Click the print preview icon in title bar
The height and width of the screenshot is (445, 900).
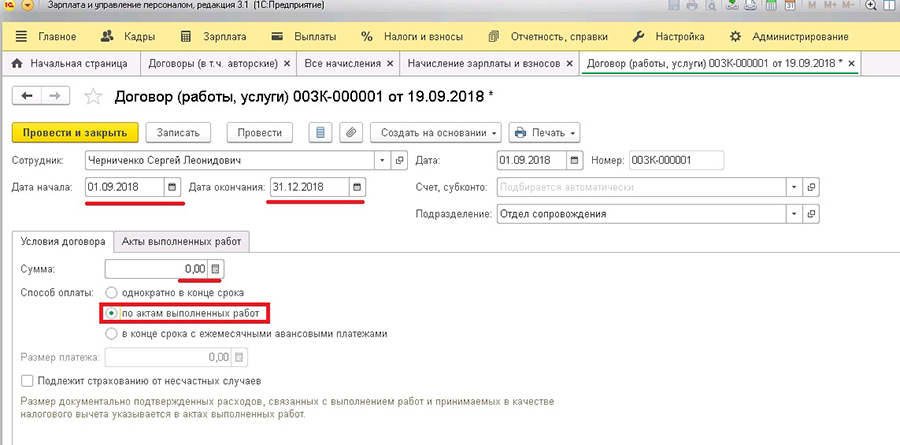click(x=711, y=6)
